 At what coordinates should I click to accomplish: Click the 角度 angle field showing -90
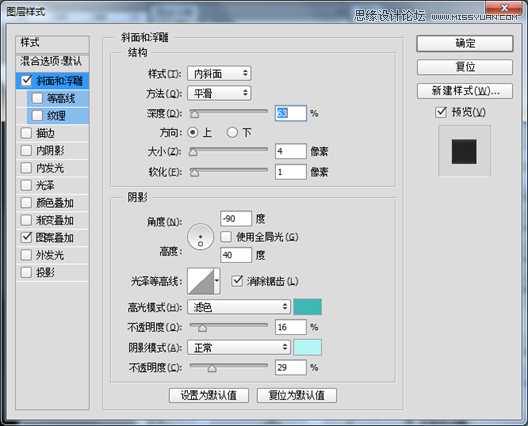pos(236,219)
